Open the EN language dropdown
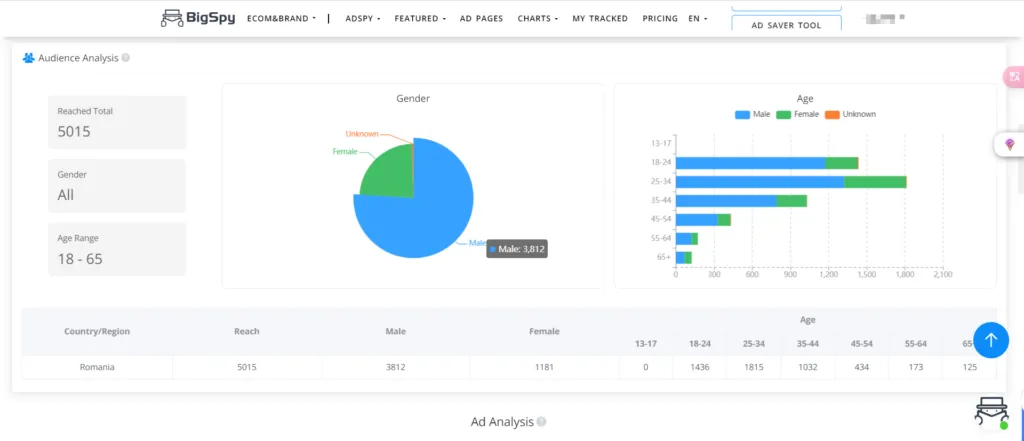The height and width of the screenshot is (441, 1024). coord(698,18)
